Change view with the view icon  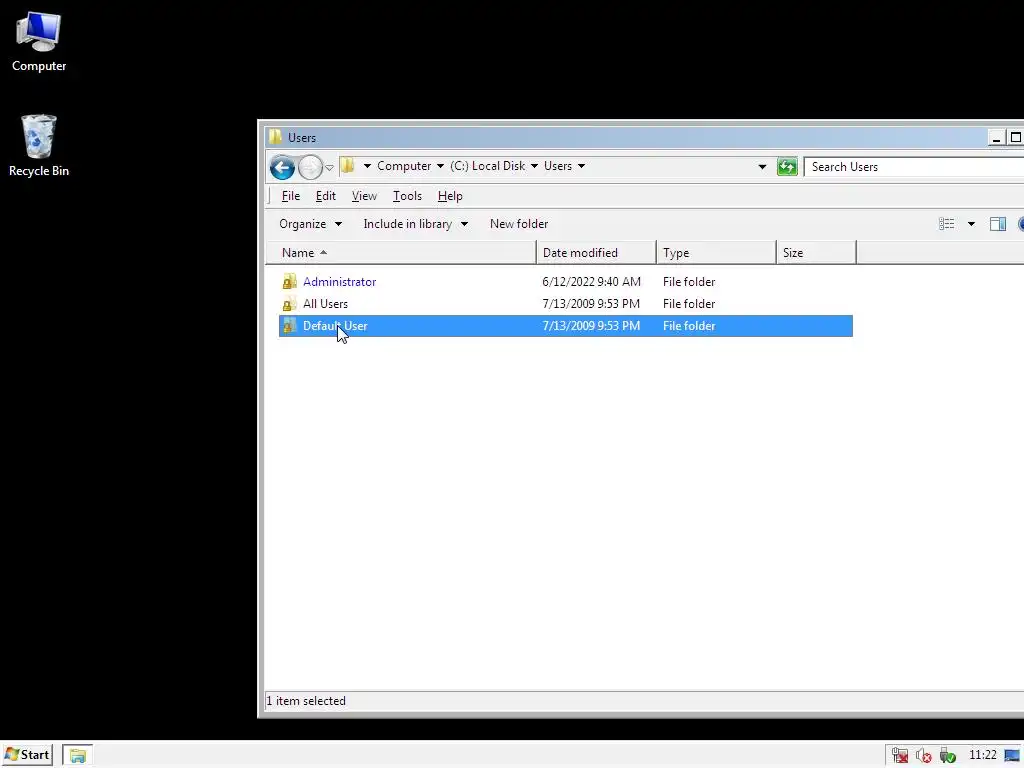946,224
